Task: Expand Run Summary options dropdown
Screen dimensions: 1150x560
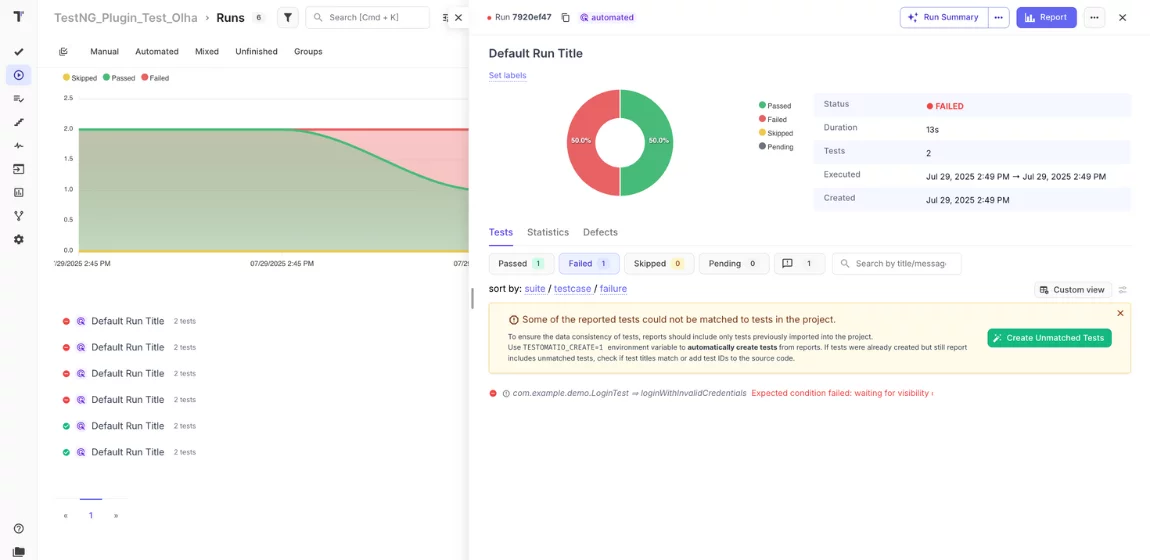Action: coord(998,18)
